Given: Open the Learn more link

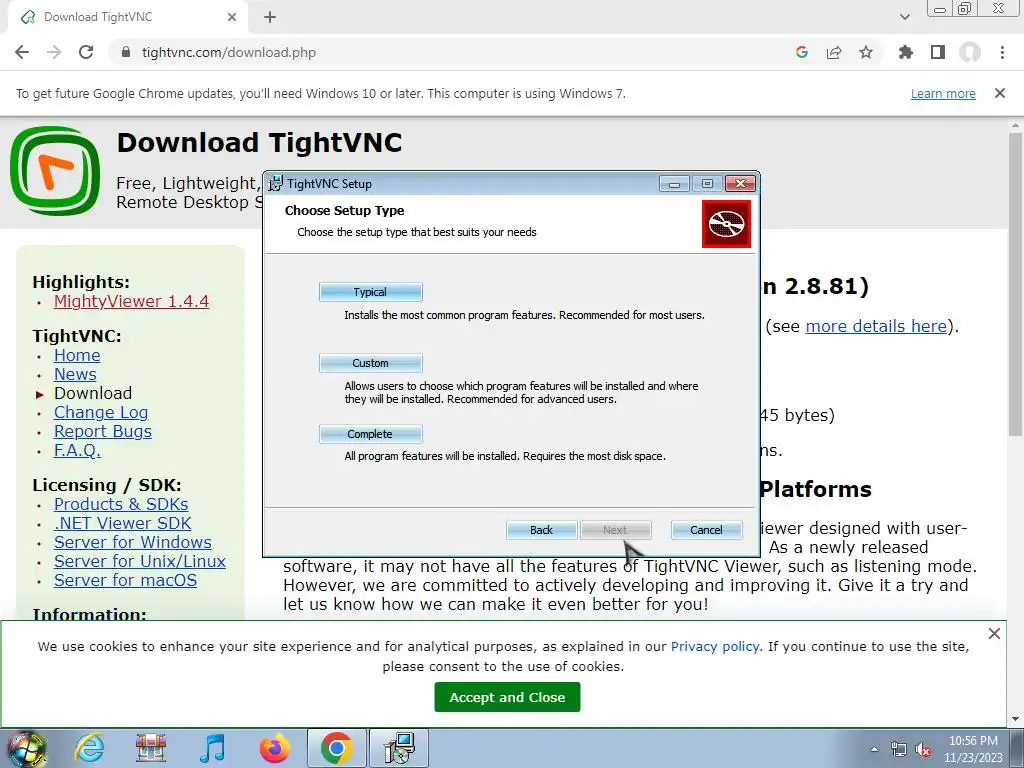Looking at the screenshot, I should click(x=943, y=93).
